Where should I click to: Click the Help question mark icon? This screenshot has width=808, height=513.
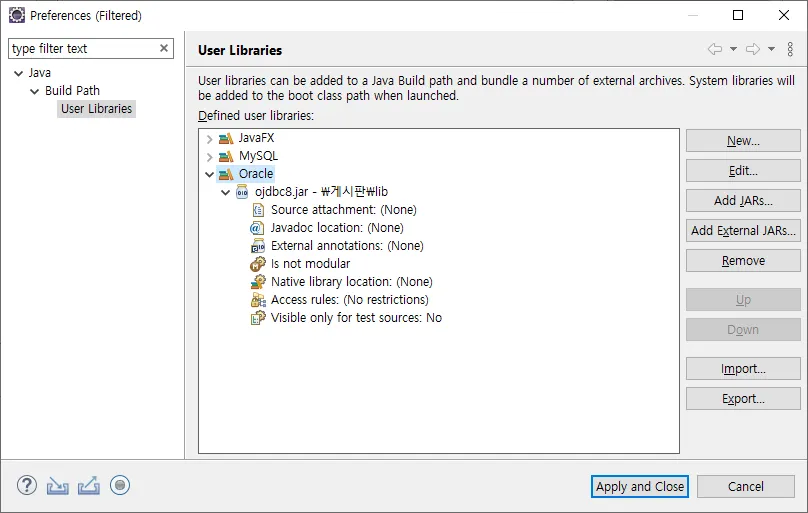point(27,486)
